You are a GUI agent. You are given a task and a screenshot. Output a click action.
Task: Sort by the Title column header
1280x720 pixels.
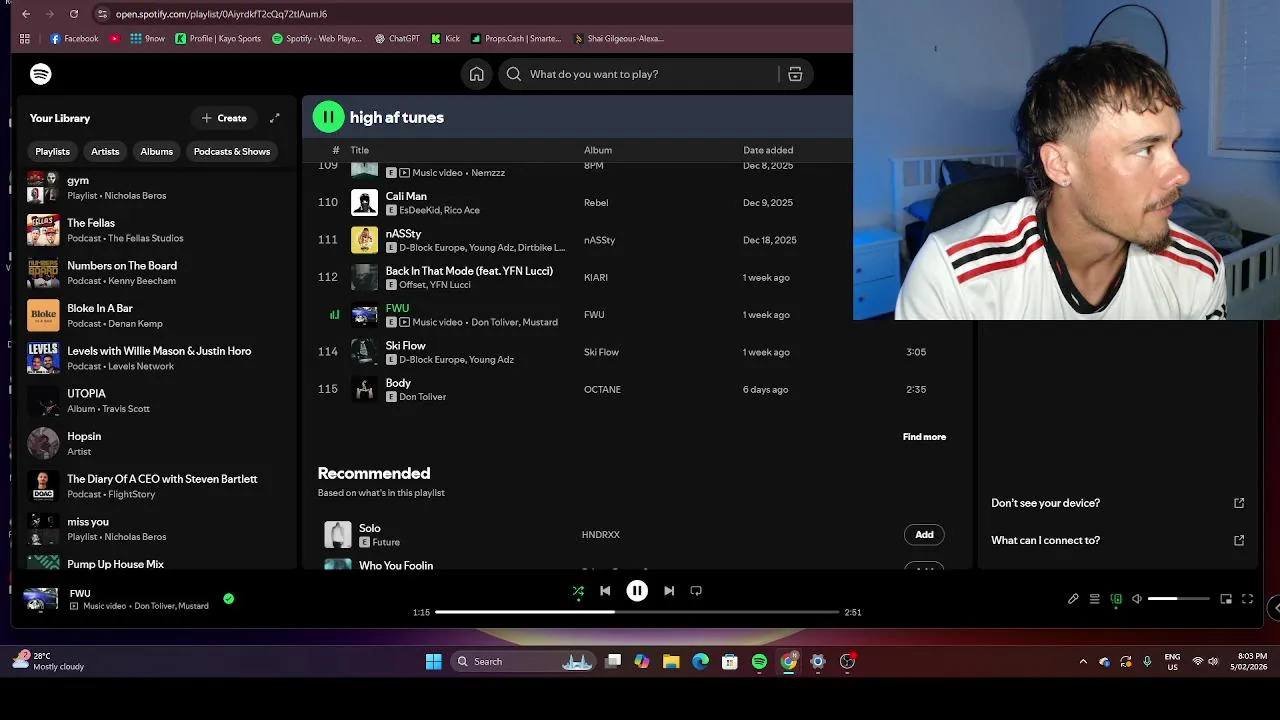360,150
